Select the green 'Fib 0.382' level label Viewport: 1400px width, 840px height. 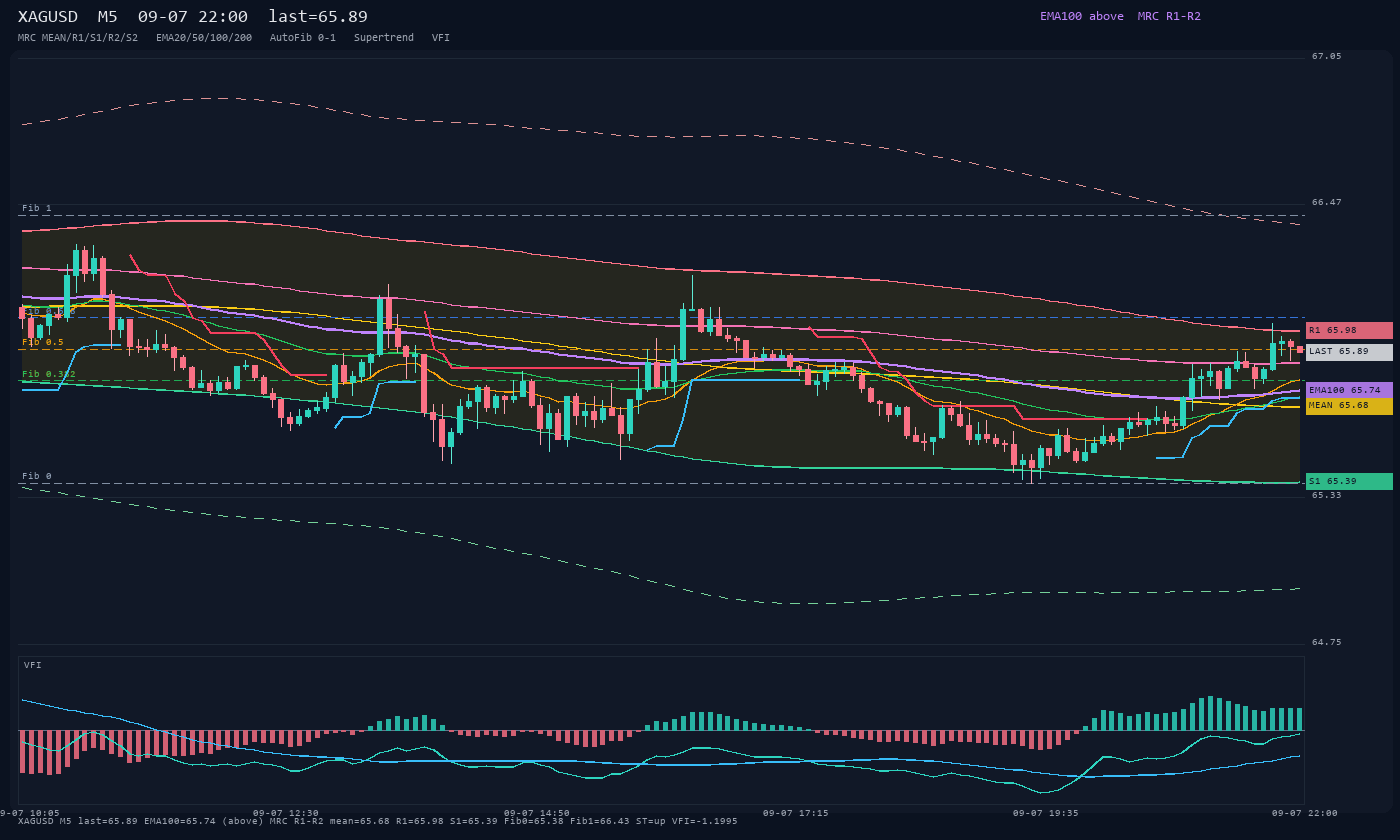(x=49, y=374)
